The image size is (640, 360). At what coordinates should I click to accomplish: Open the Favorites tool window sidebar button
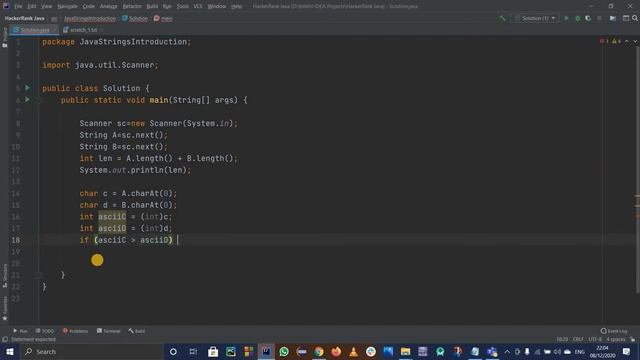(x=5, y=309)
